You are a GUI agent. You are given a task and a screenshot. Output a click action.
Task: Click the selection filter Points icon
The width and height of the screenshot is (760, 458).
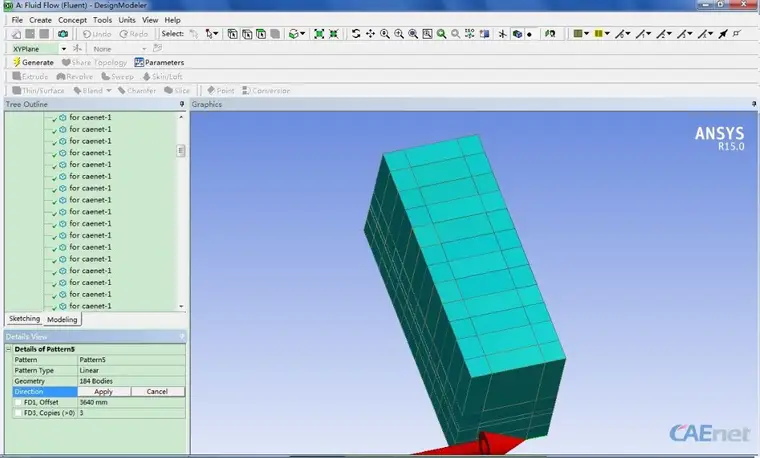233,34
